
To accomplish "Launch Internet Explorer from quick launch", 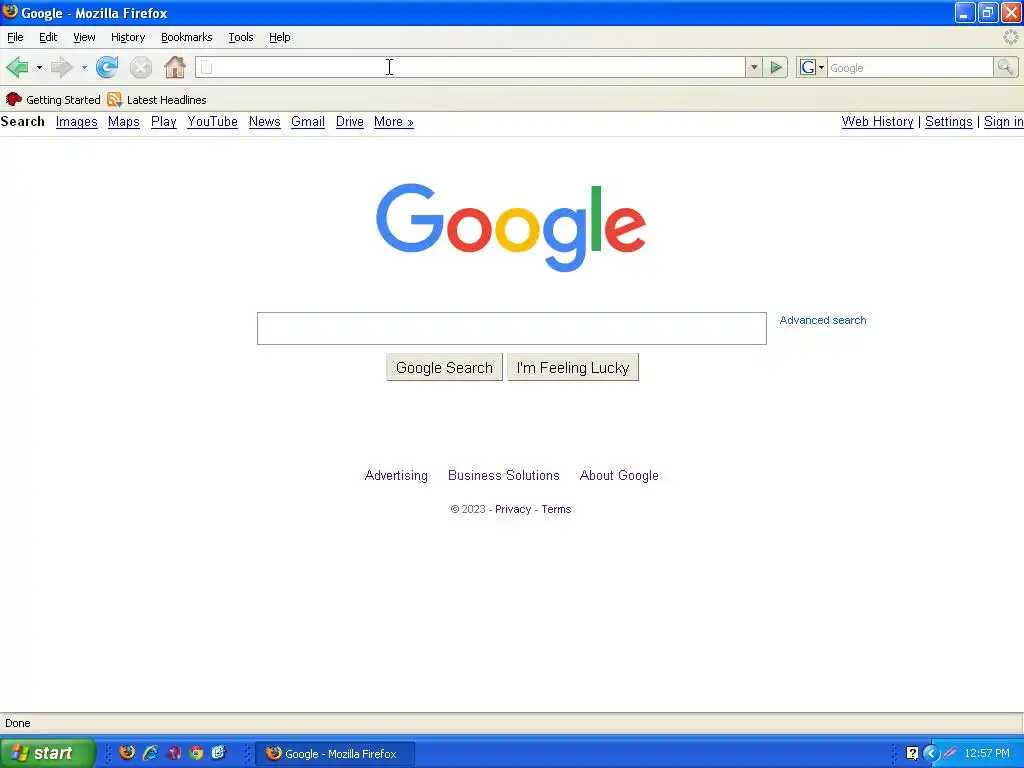I will tap(150, 753).
